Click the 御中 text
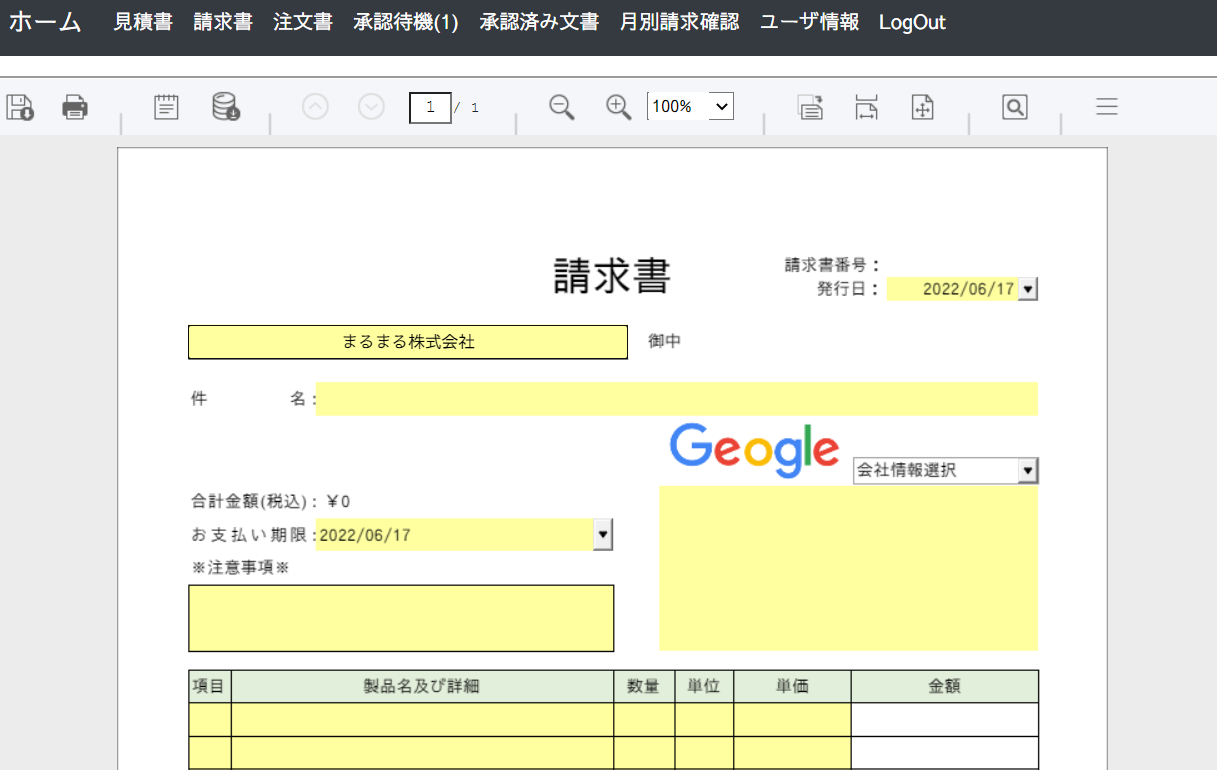1217x770 pixels. [664, 341]
